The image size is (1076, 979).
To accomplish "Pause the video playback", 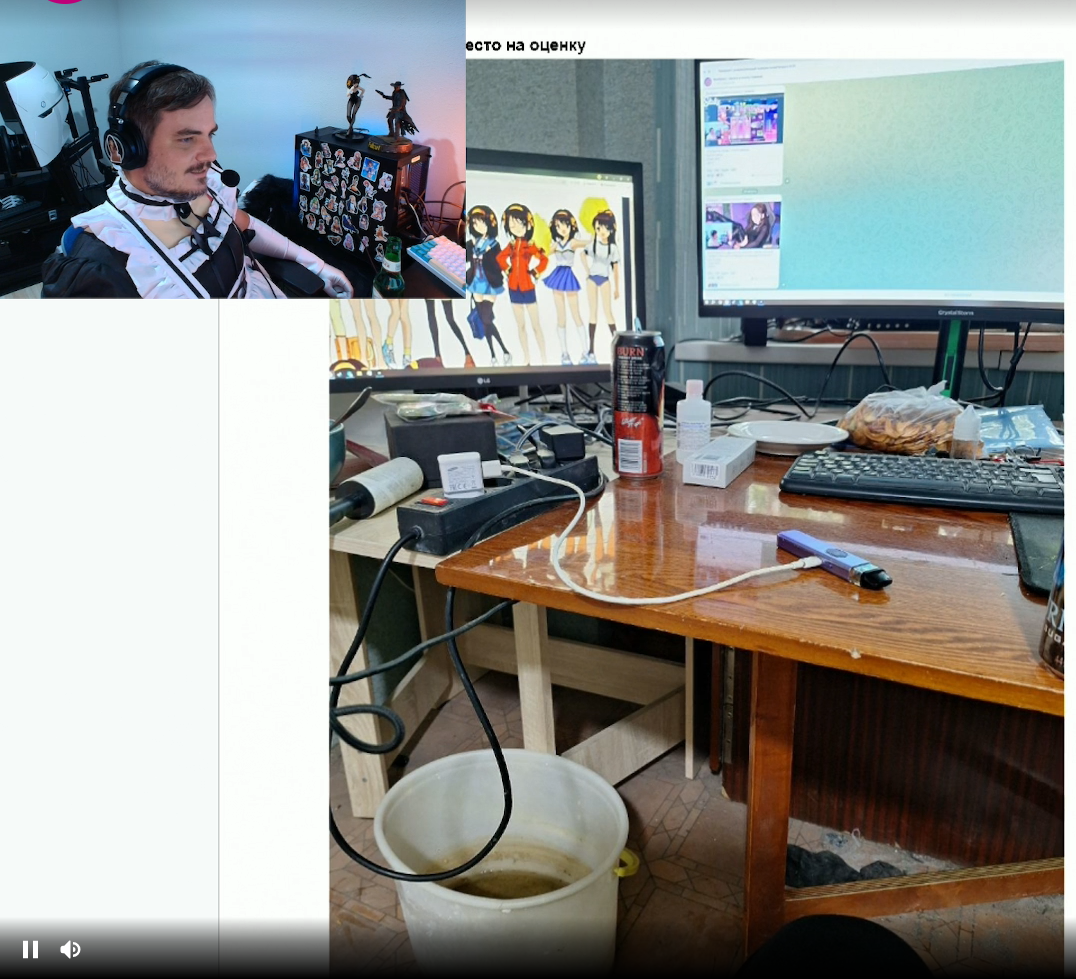I will click(x=30, y=949).
